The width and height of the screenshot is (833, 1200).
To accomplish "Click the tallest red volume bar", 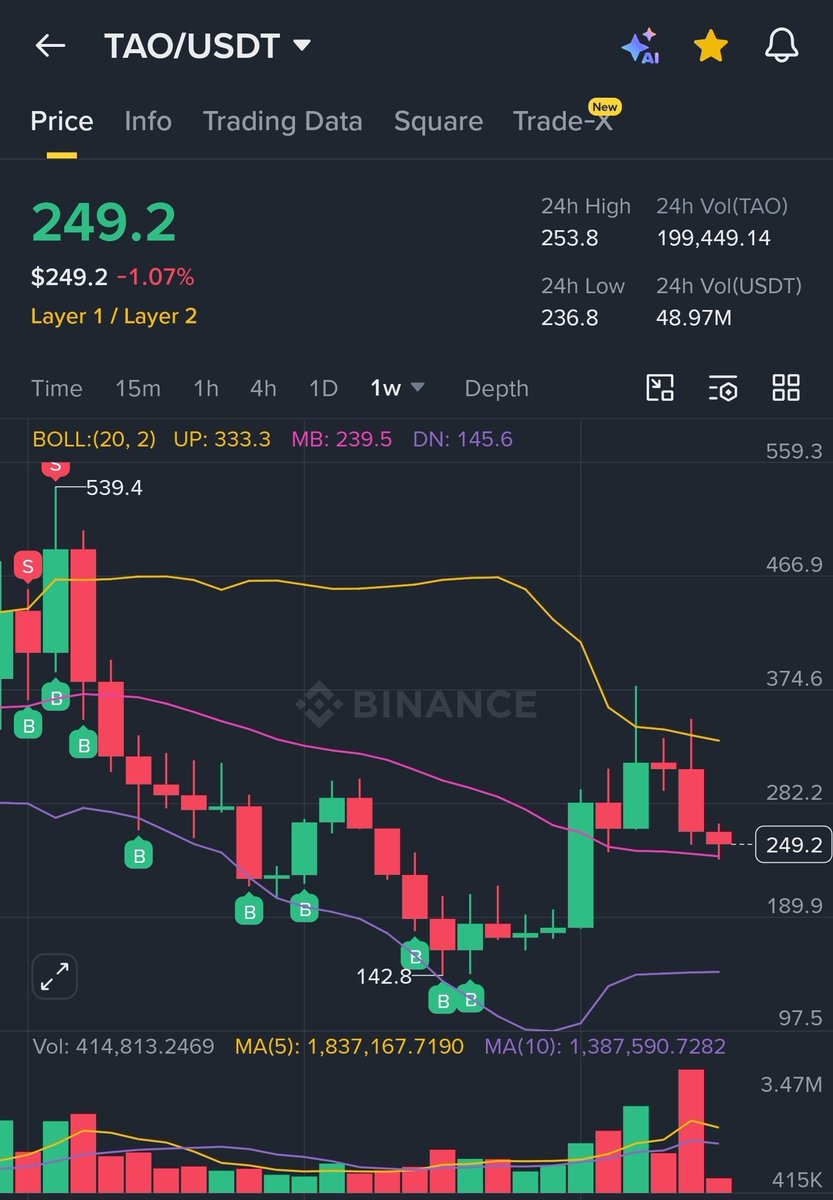I will tap(691, 1130).
